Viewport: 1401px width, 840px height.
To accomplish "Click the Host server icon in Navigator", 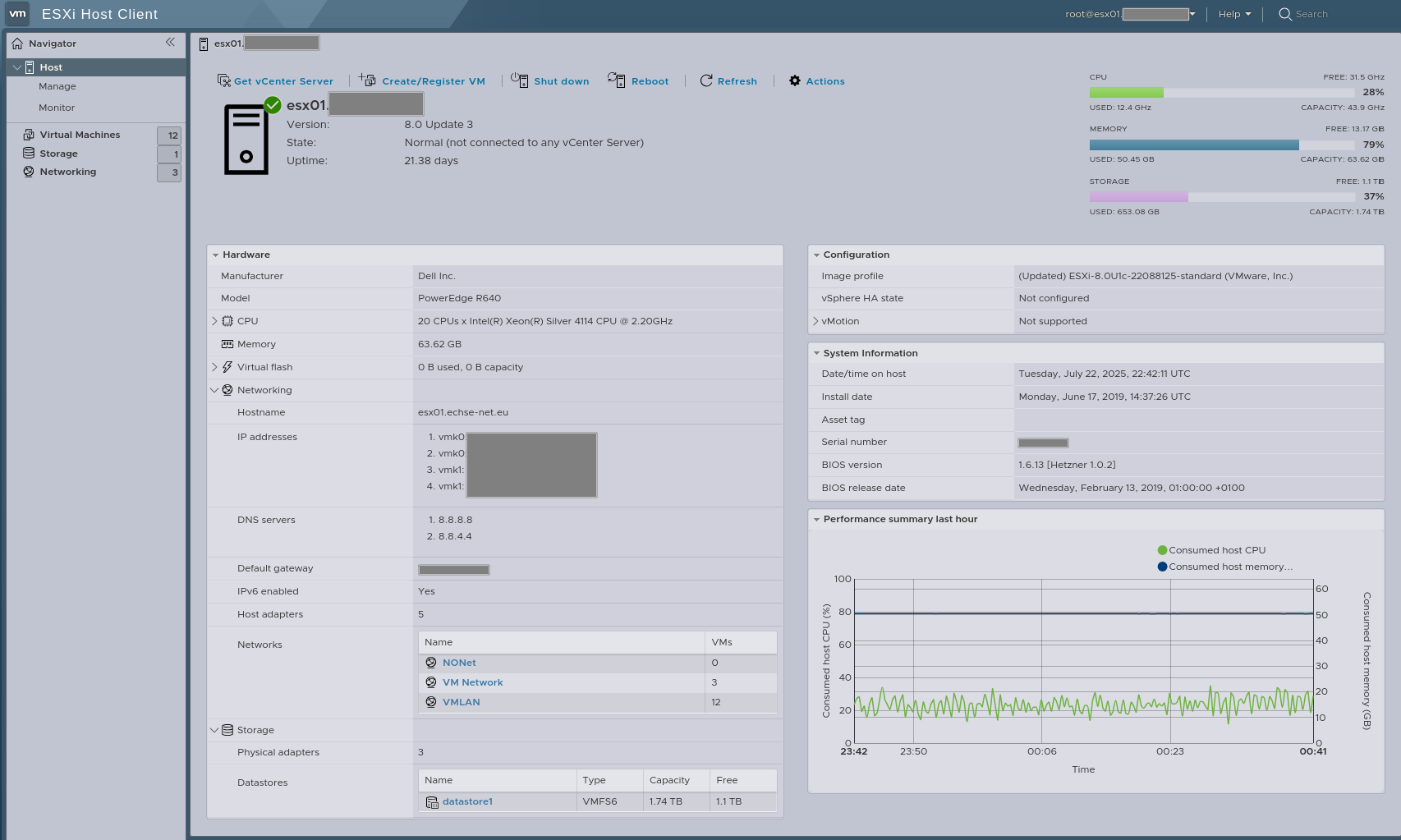I will pos(30,67).
